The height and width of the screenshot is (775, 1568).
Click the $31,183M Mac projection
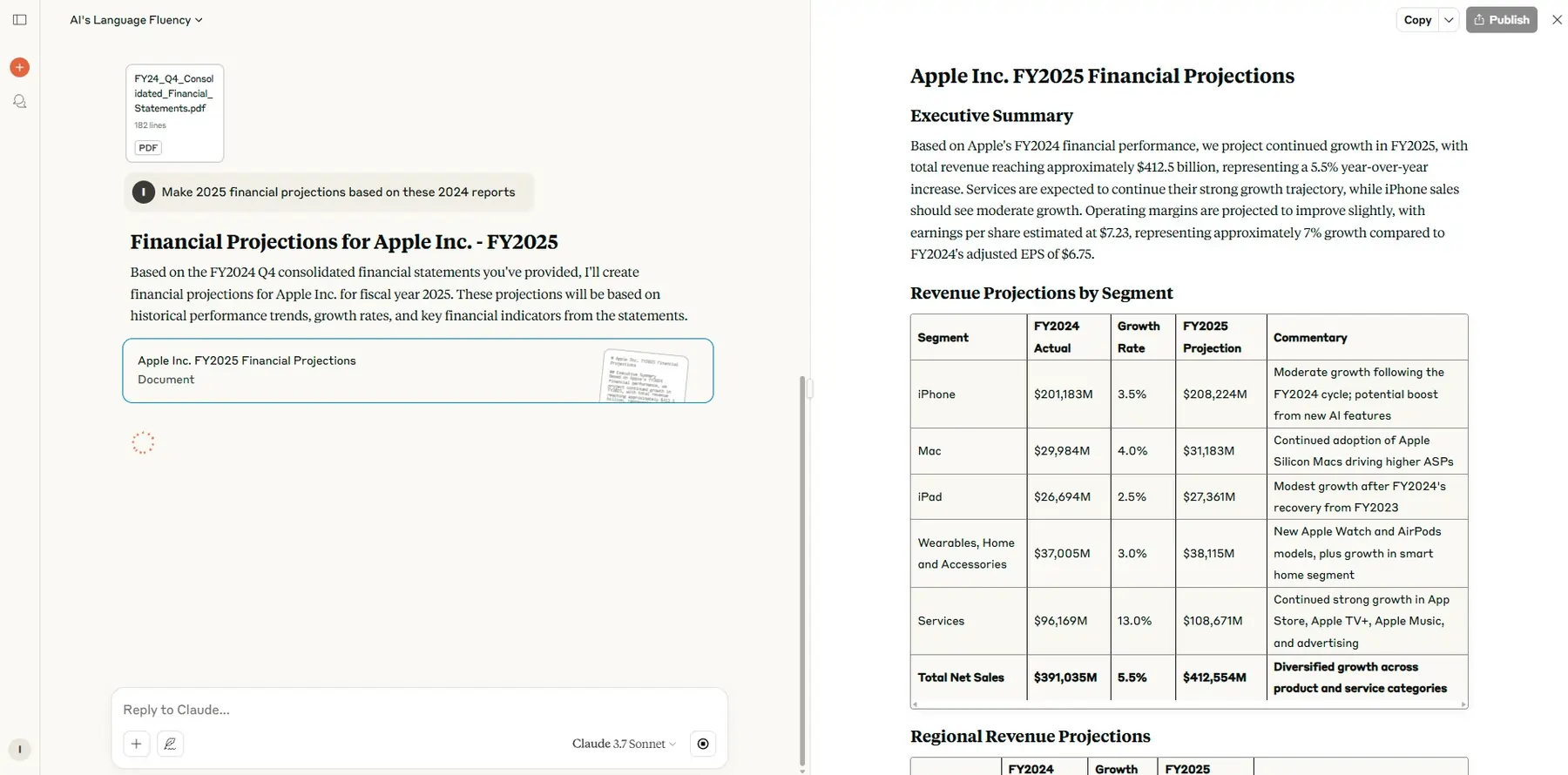click(x=1208, y=450)
